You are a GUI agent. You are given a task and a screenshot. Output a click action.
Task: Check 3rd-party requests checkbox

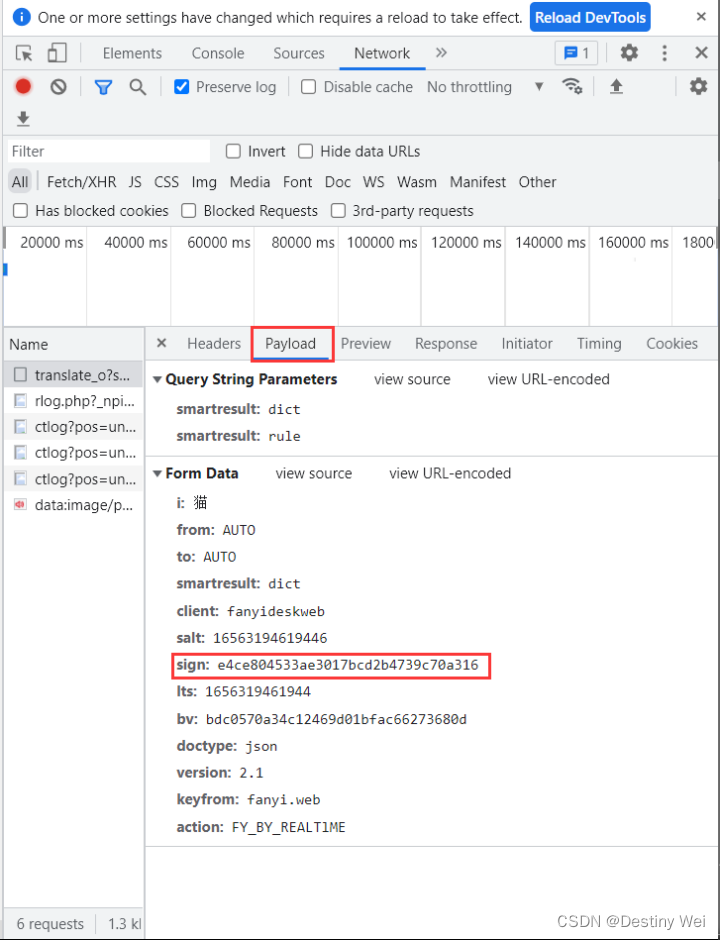click(338, 210)
